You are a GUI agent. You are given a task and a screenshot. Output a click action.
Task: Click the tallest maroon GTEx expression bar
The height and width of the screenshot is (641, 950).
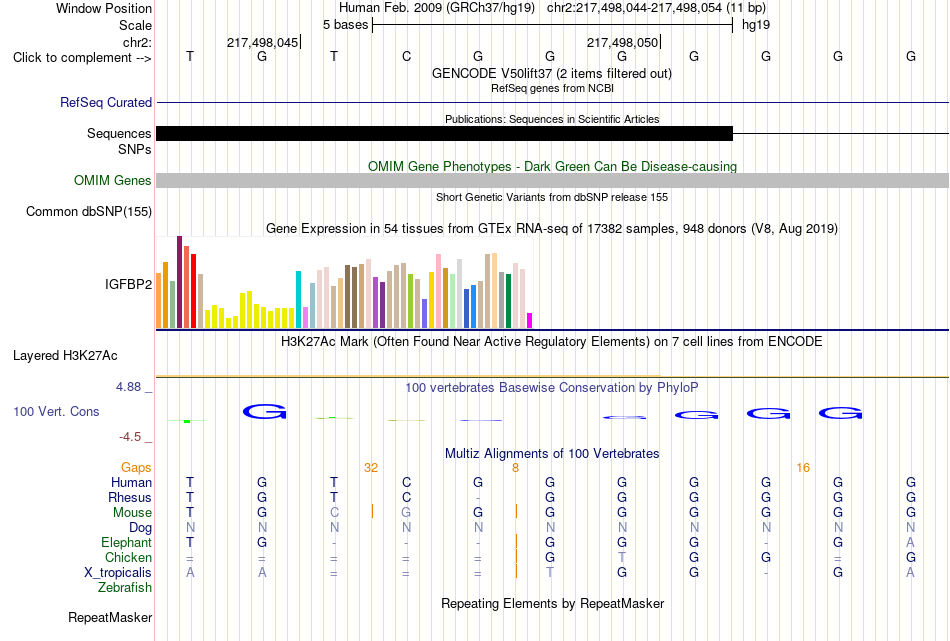(179, 282)
